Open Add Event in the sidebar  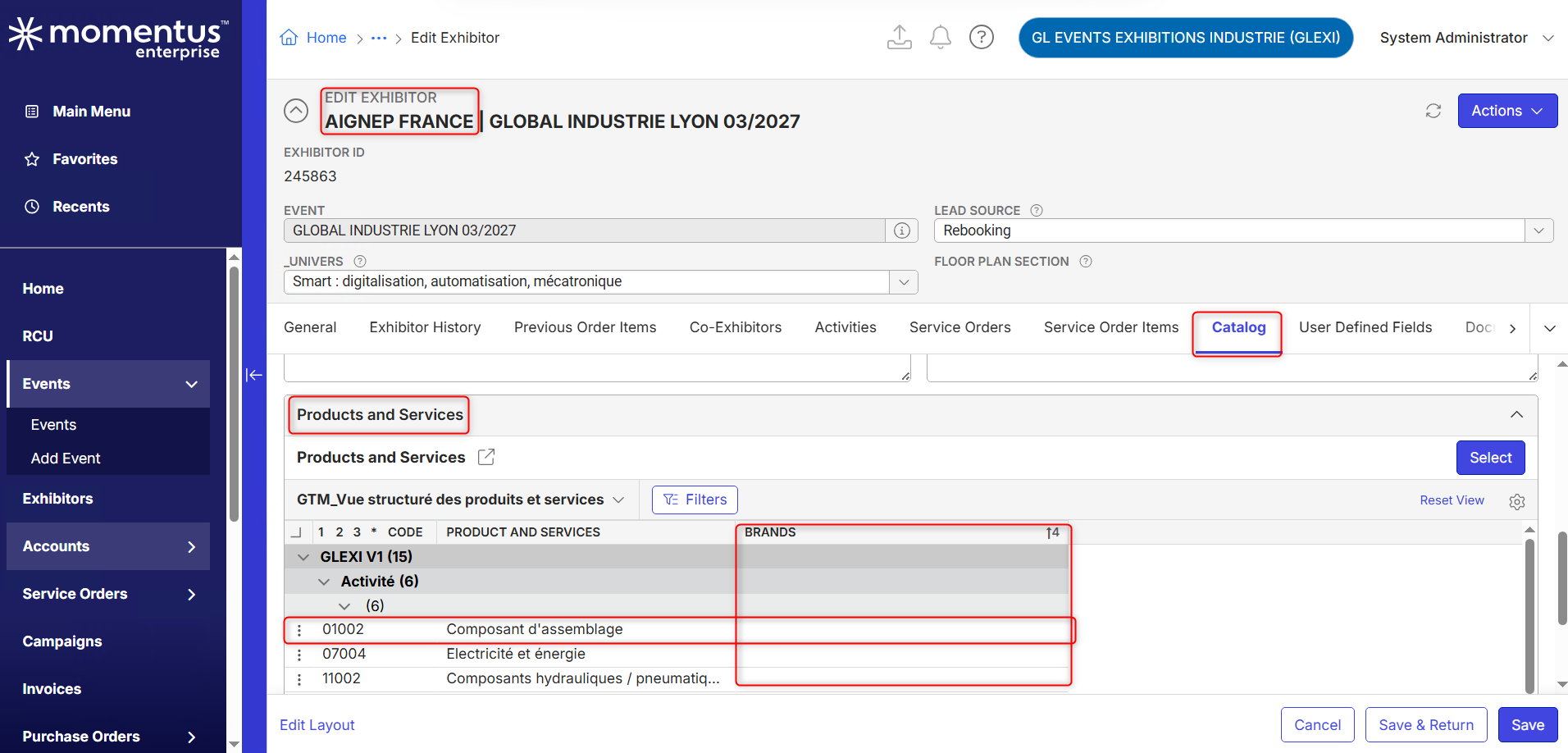coord(66,459)
